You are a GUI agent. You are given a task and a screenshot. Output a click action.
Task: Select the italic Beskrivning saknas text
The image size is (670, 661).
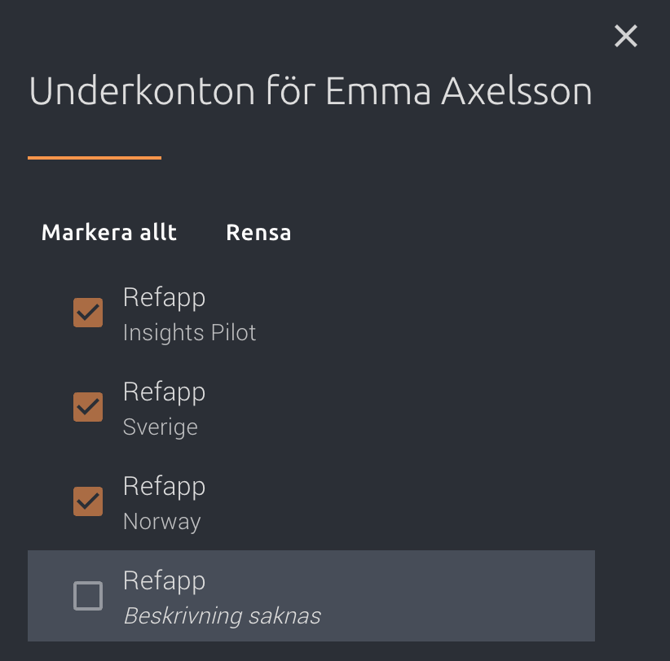pyautogui.click(x=222, y=616)
